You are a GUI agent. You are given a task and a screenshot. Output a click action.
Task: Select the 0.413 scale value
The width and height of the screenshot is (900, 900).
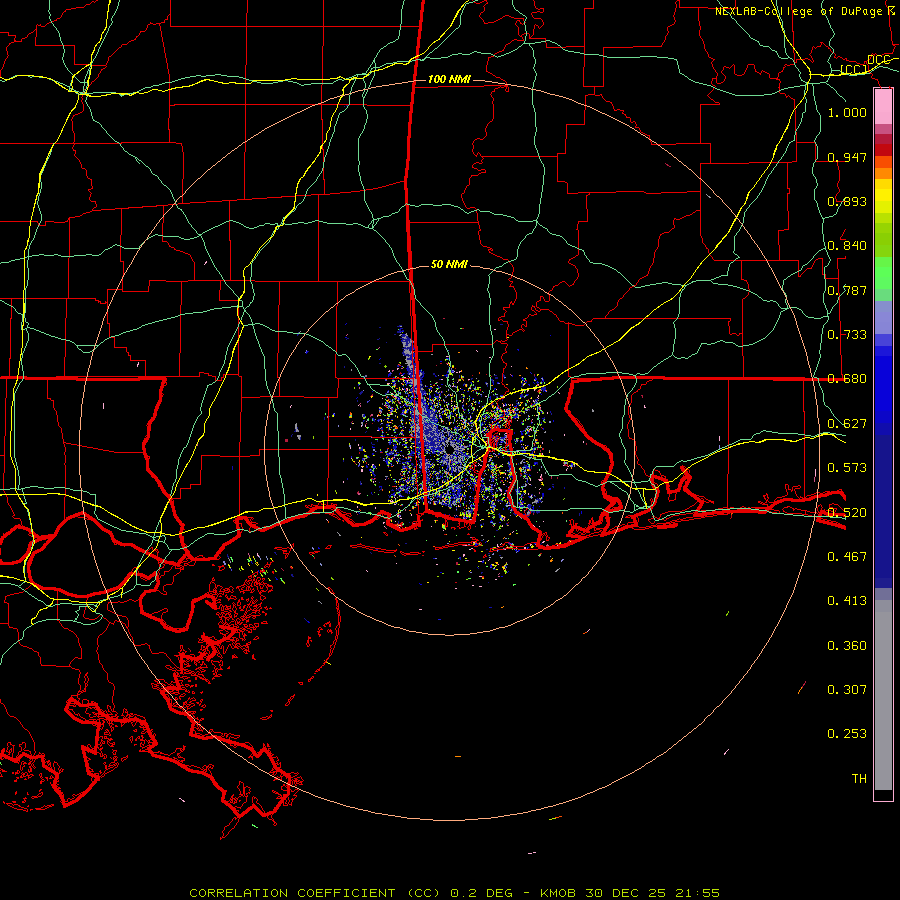click(847, 601)
